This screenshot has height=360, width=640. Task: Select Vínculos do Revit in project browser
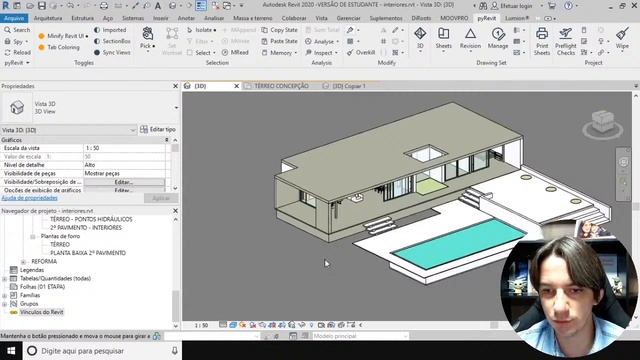[x=42, y=312]
